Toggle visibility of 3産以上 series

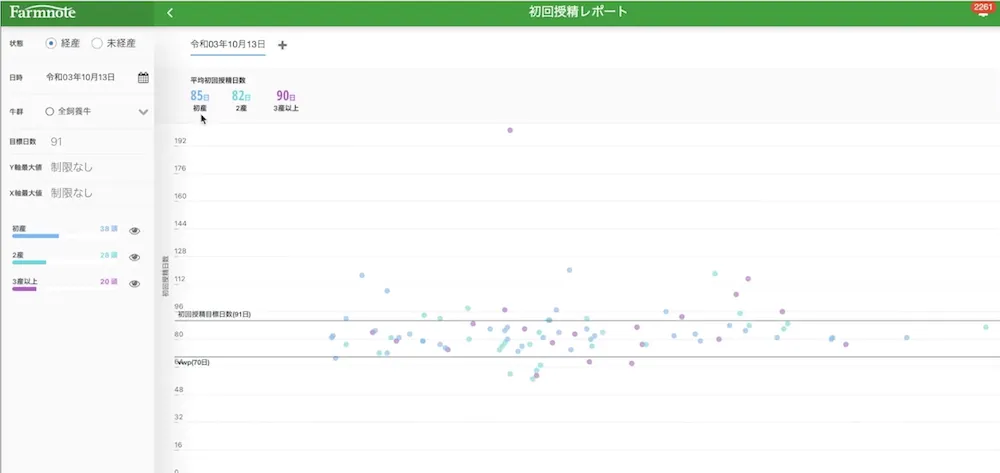[134, 284]
